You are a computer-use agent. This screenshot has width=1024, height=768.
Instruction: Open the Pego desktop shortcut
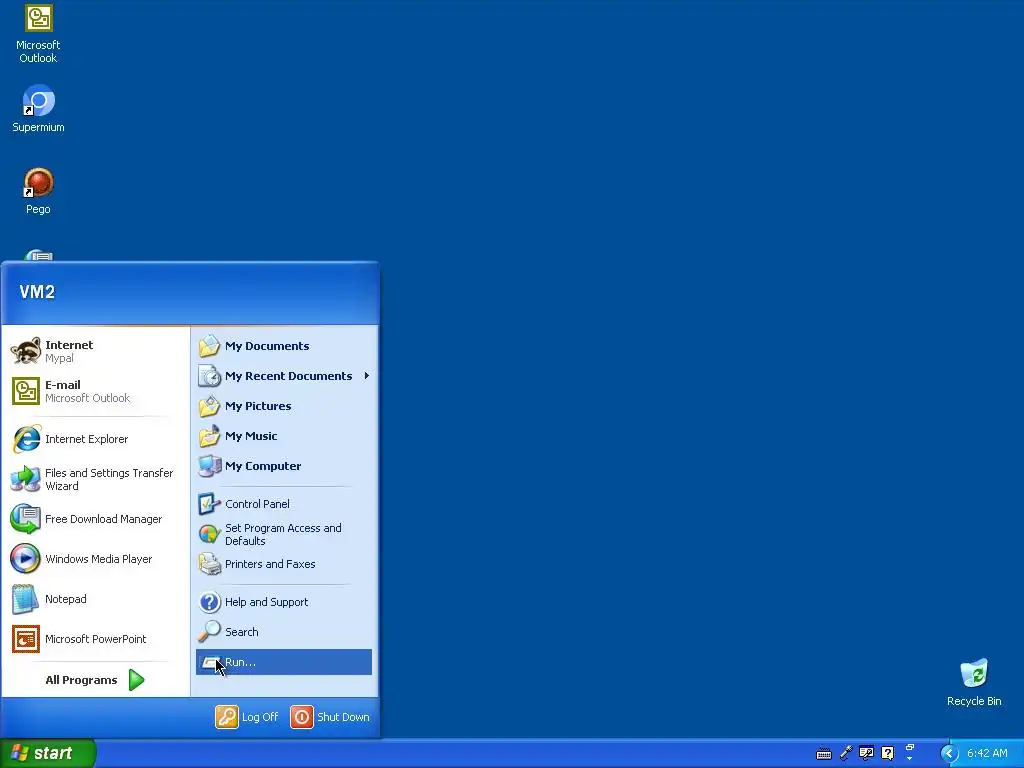(x=38, y=183)
